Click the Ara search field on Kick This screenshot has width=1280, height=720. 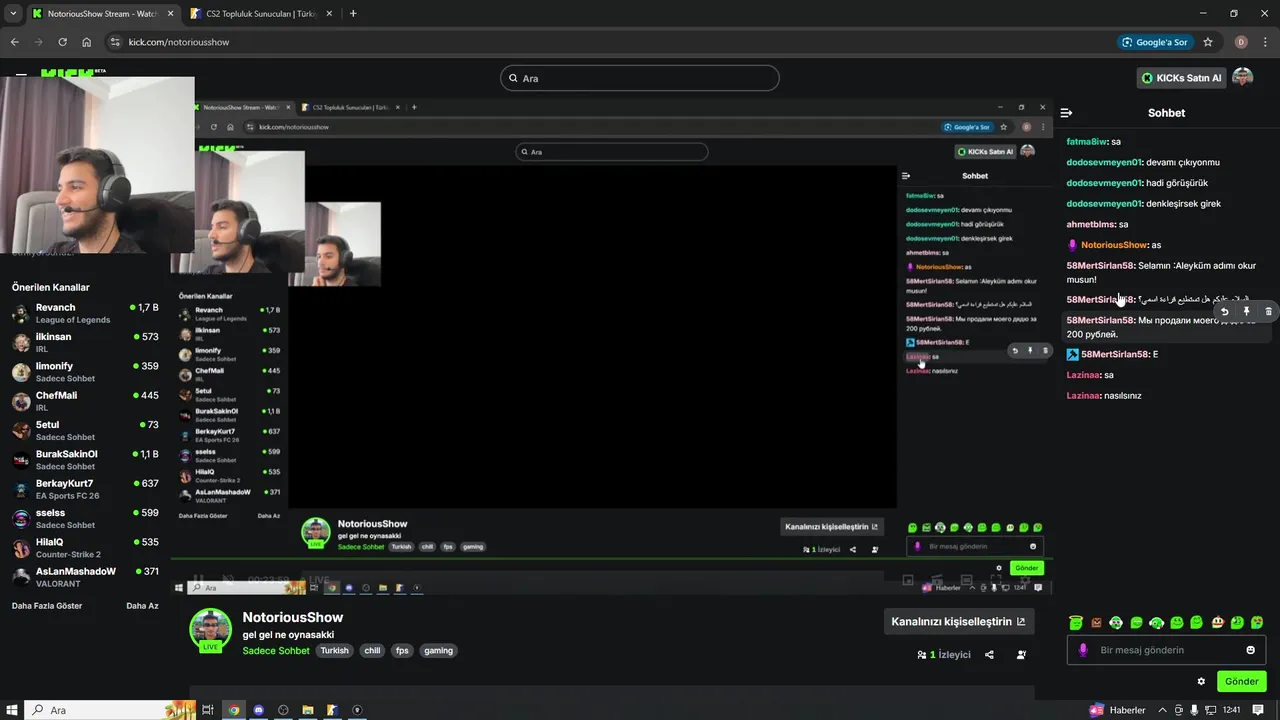(x=640, y=78)
